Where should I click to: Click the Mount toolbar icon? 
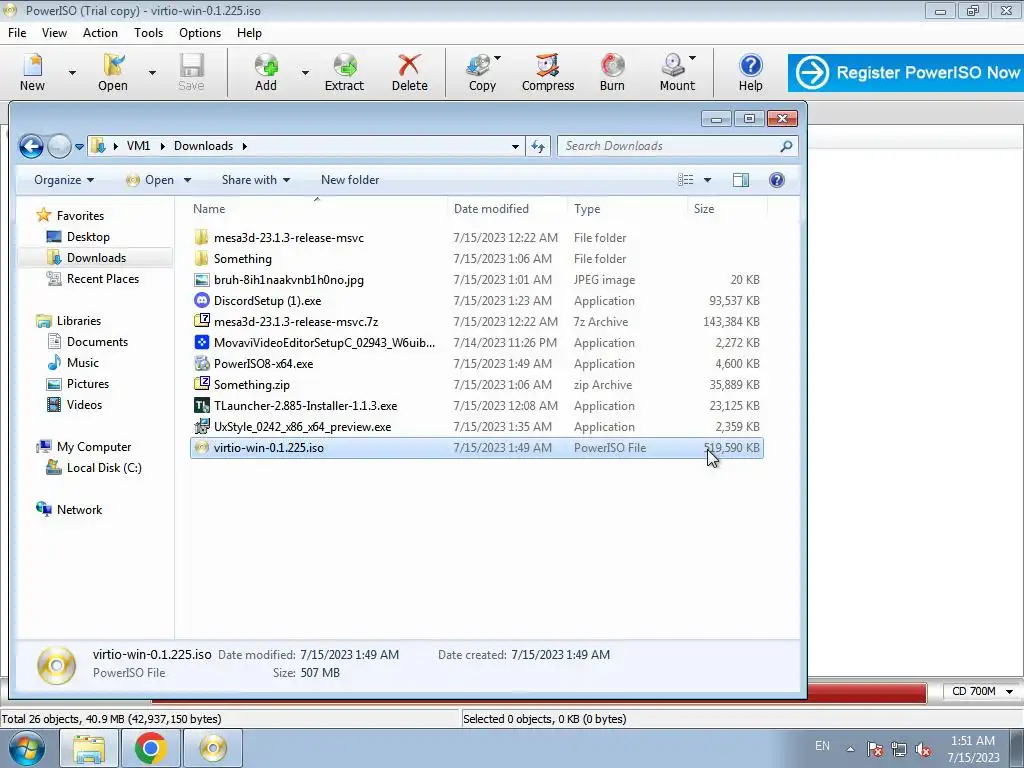pos(677,72)
